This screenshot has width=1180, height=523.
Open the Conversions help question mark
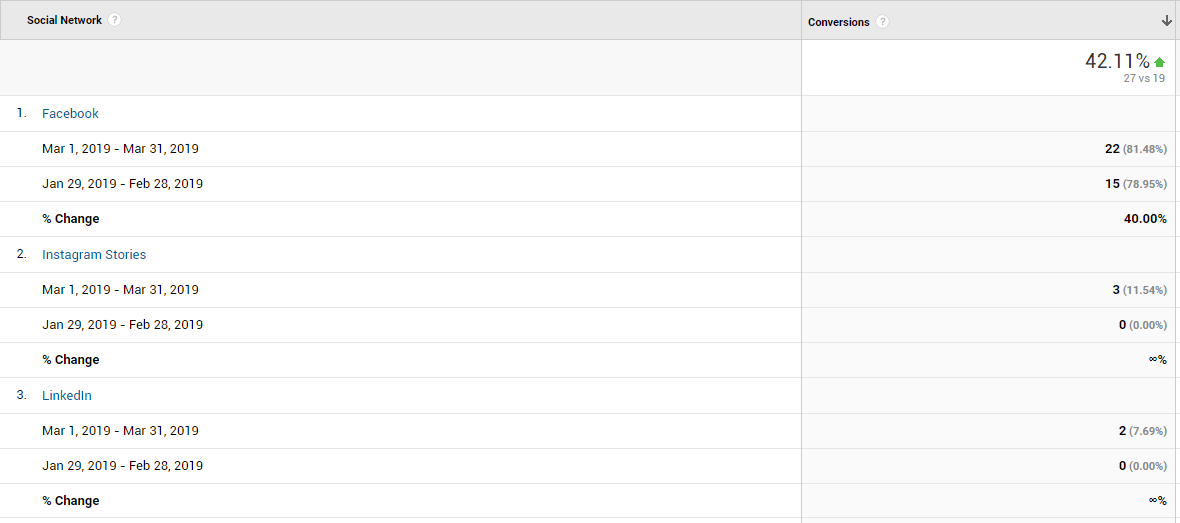point(882,22)
